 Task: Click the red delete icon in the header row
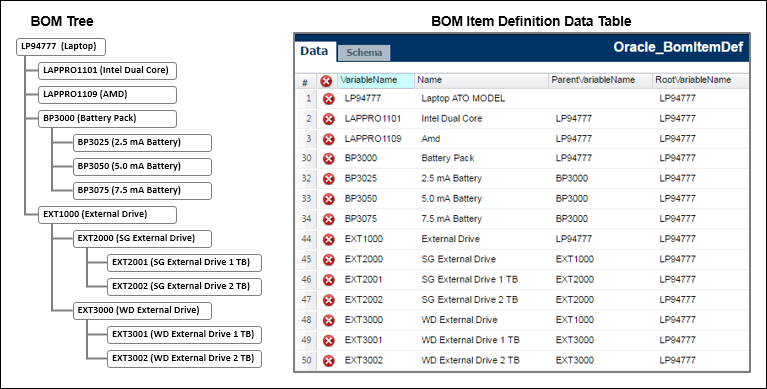point(326,81)
